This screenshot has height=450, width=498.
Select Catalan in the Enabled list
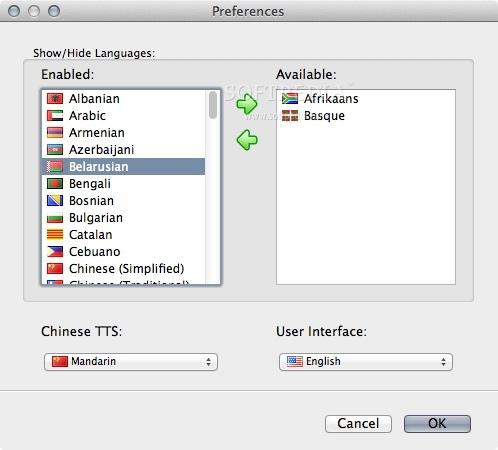pos(123,234)
